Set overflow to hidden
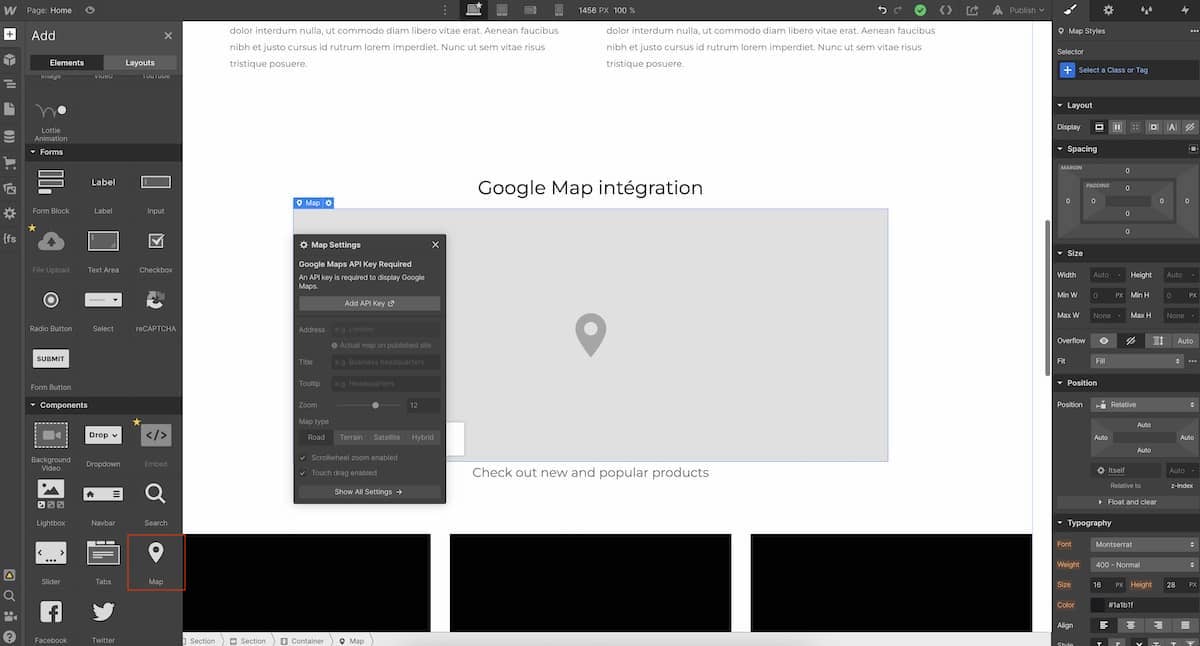 (1131, 341)
